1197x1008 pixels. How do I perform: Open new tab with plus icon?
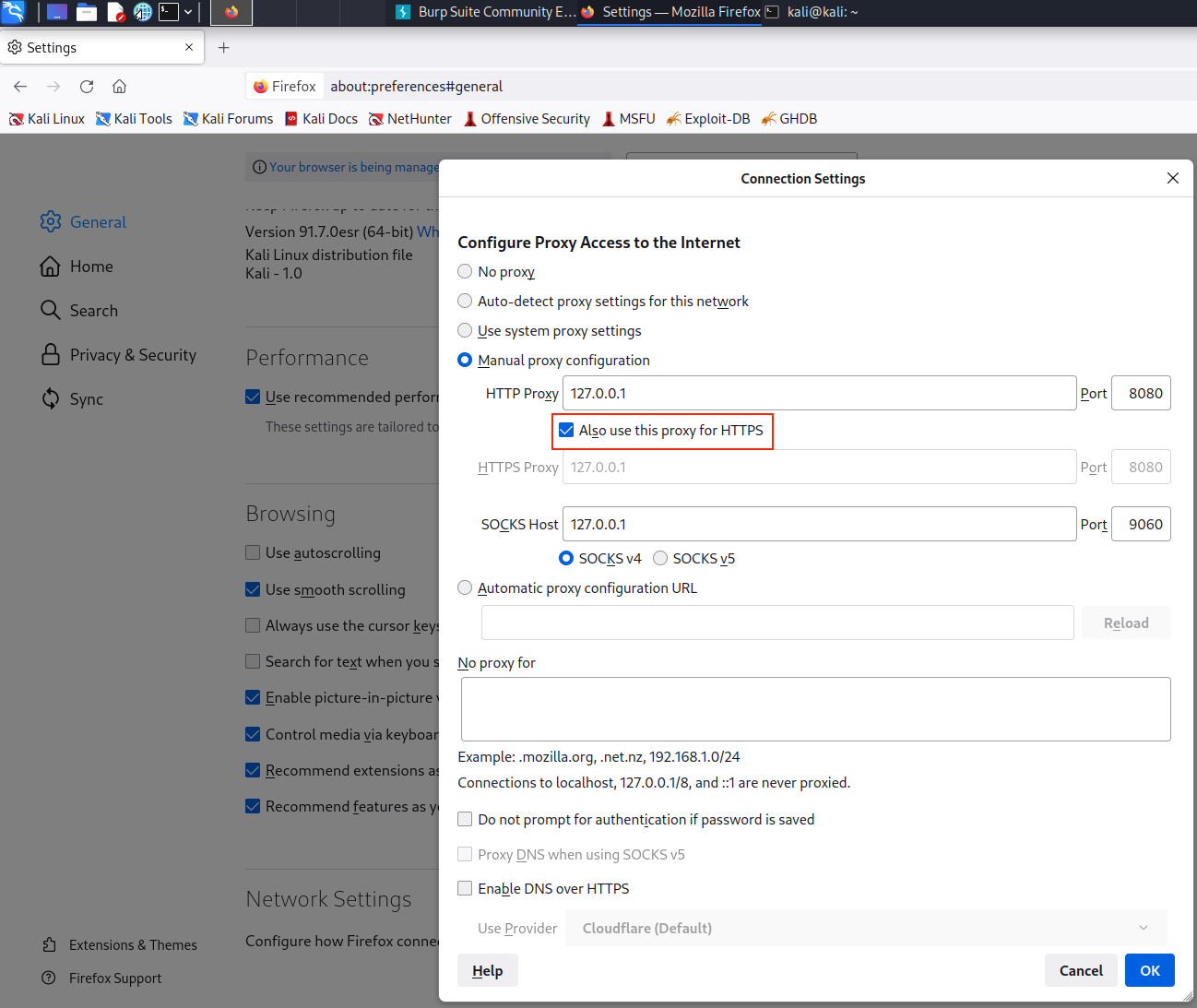[223, 48]
